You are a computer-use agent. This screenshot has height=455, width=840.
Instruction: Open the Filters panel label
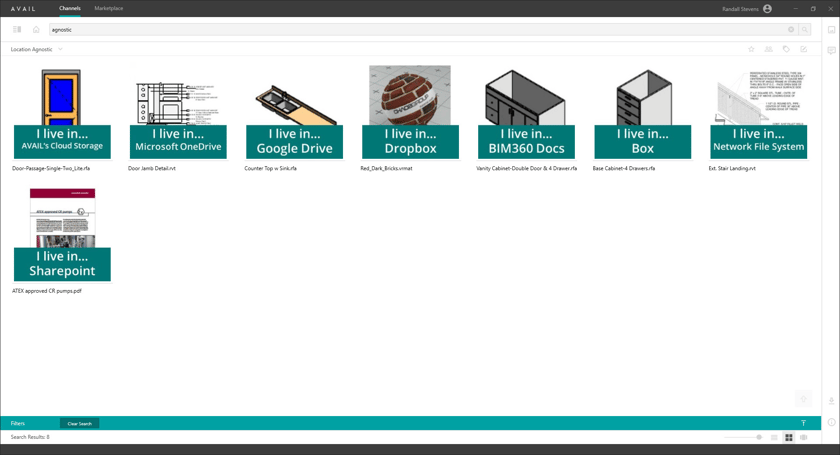point(18,423)
